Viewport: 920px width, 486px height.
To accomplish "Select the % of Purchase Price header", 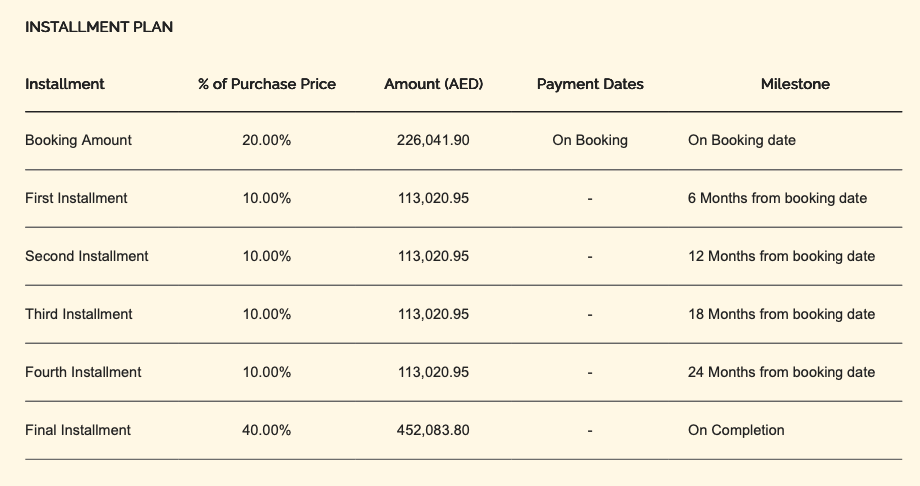I will click(267, 84).
